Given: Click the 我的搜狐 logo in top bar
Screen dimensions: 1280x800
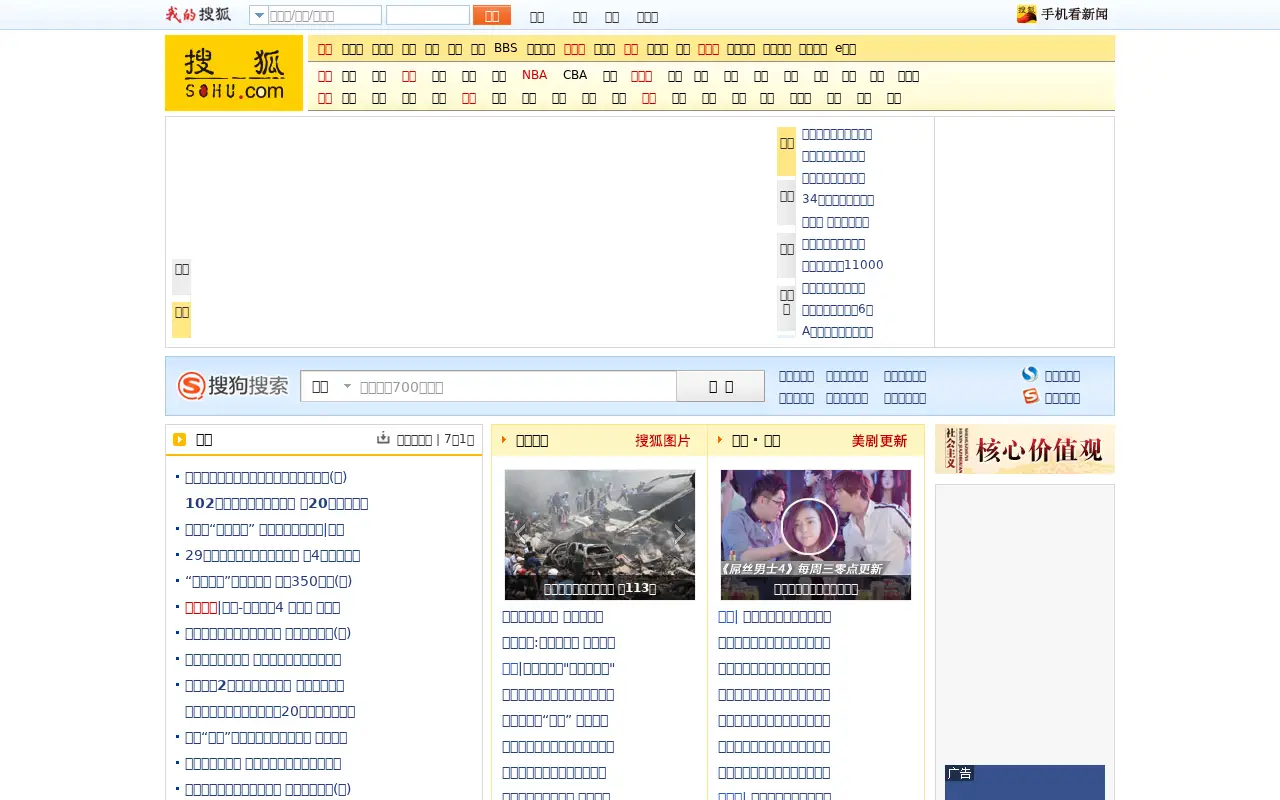Looking at the screenshot, I should click(x=198, y=14).
